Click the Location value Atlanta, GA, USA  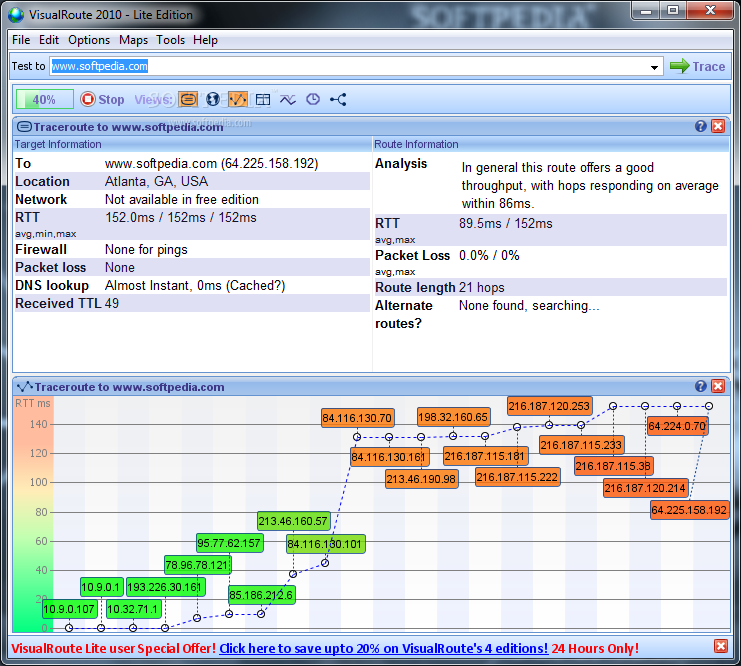[x=156, y=181]
